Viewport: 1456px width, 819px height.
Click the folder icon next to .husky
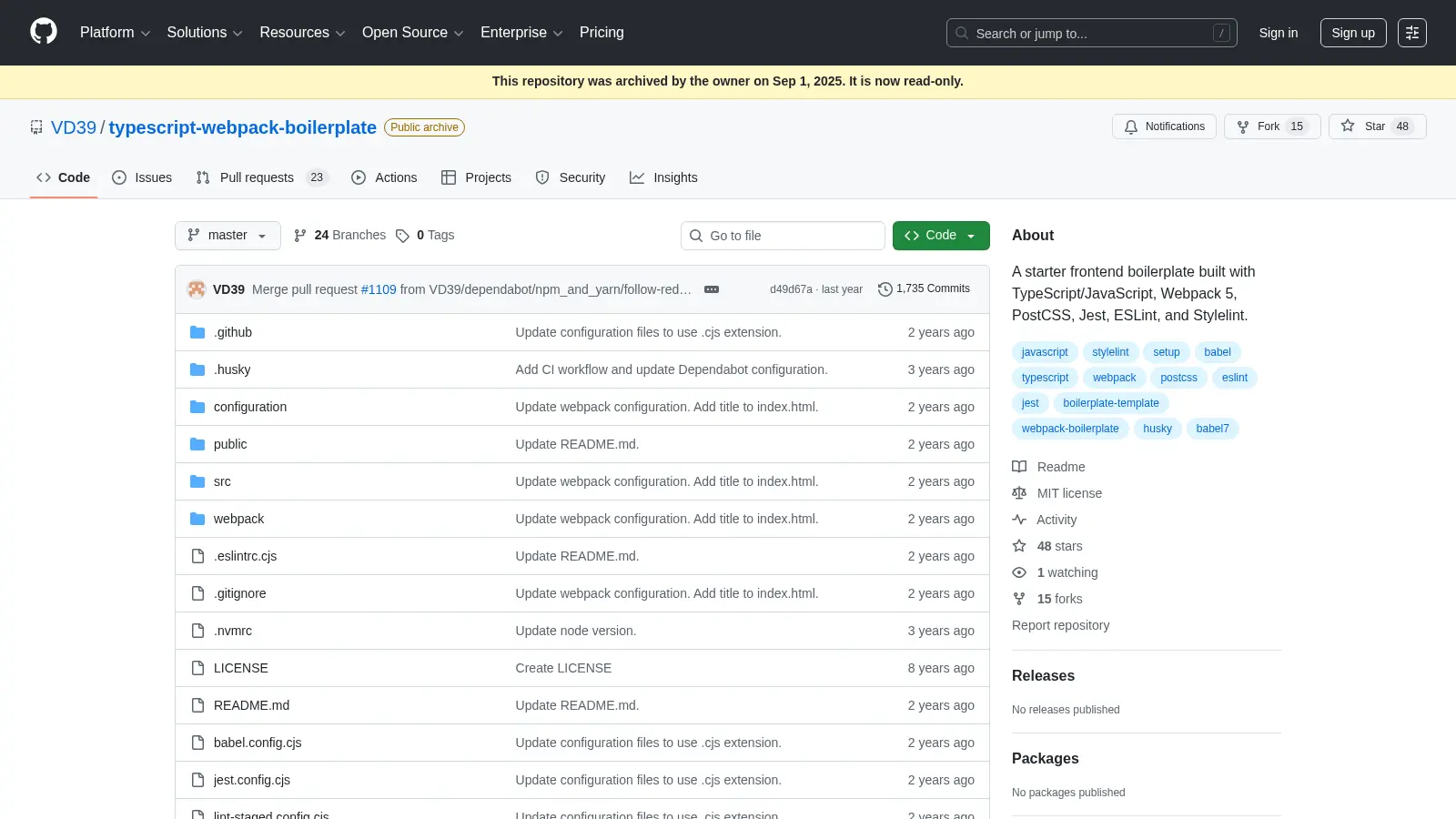coord(197,369)
